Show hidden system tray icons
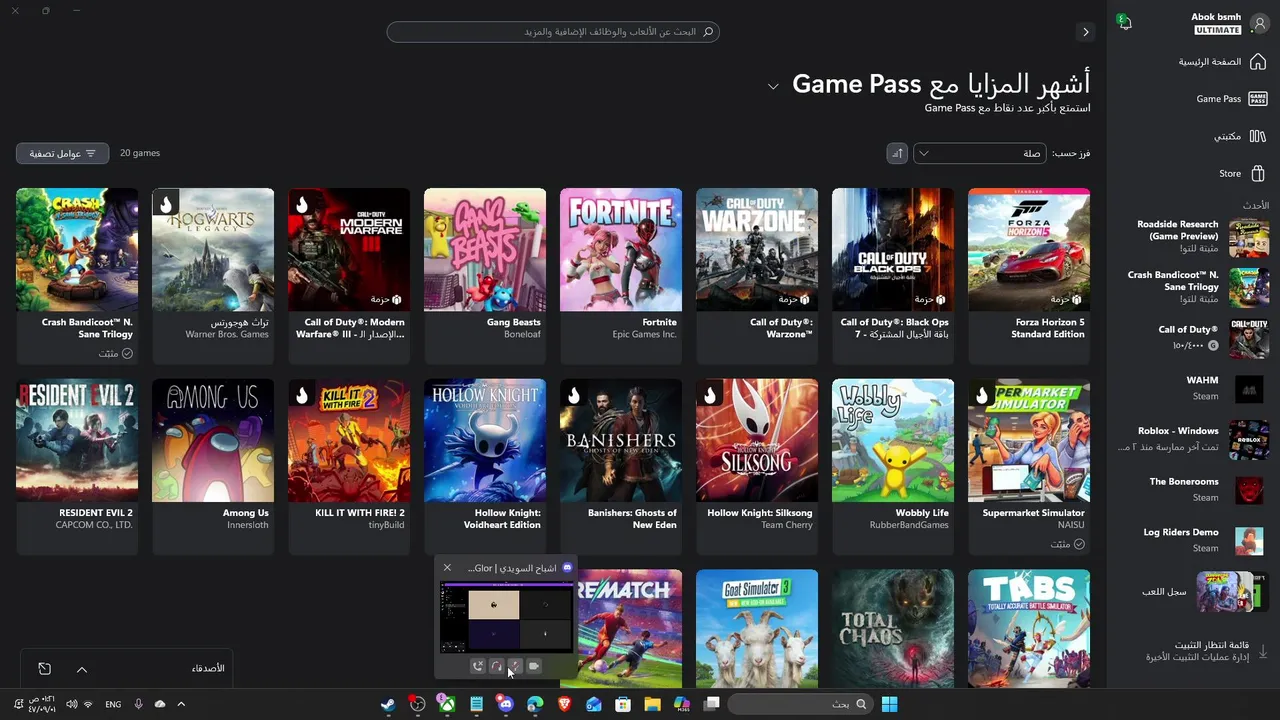1280x720 pixels. point(181,704)
